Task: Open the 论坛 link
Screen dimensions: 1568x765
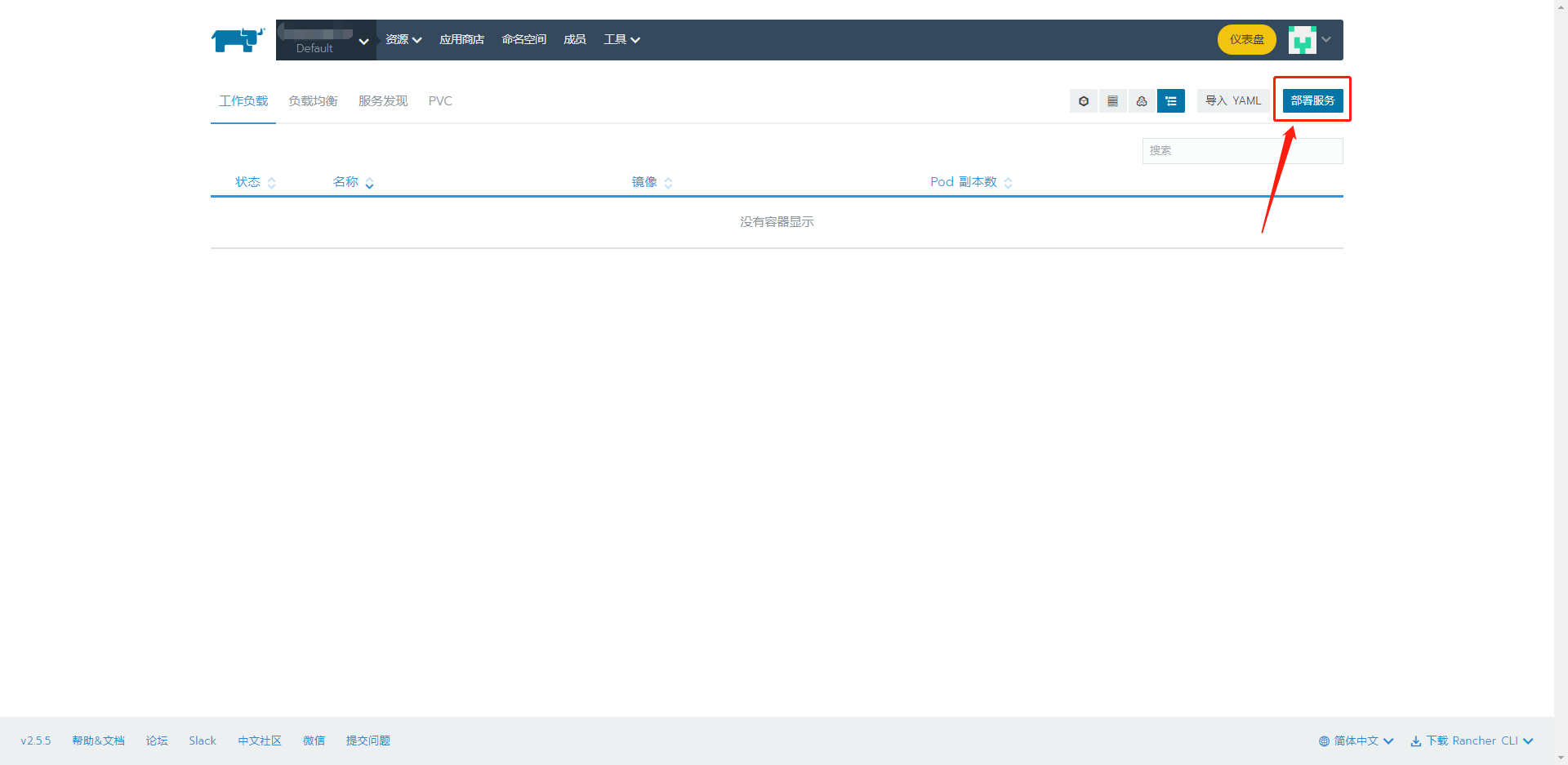Action: click(x=157, y=741)
